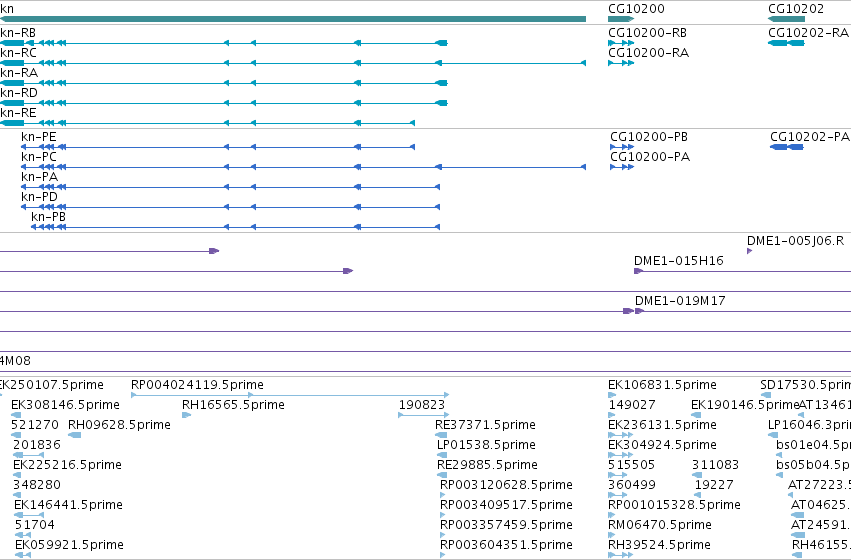
Task: Click the 190823 EST label
Action: tap(422, 405)
